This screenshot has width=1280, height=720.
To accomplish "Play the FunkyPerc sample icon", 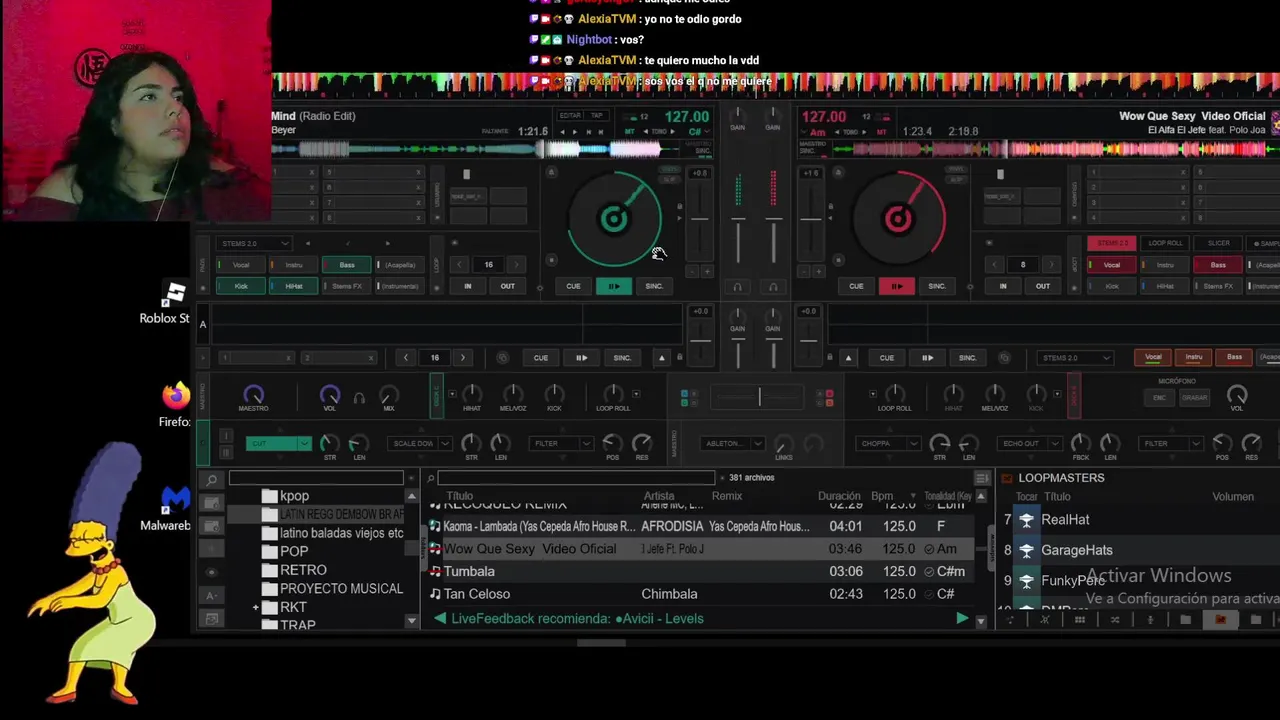I will click(x=1026, y=580).
